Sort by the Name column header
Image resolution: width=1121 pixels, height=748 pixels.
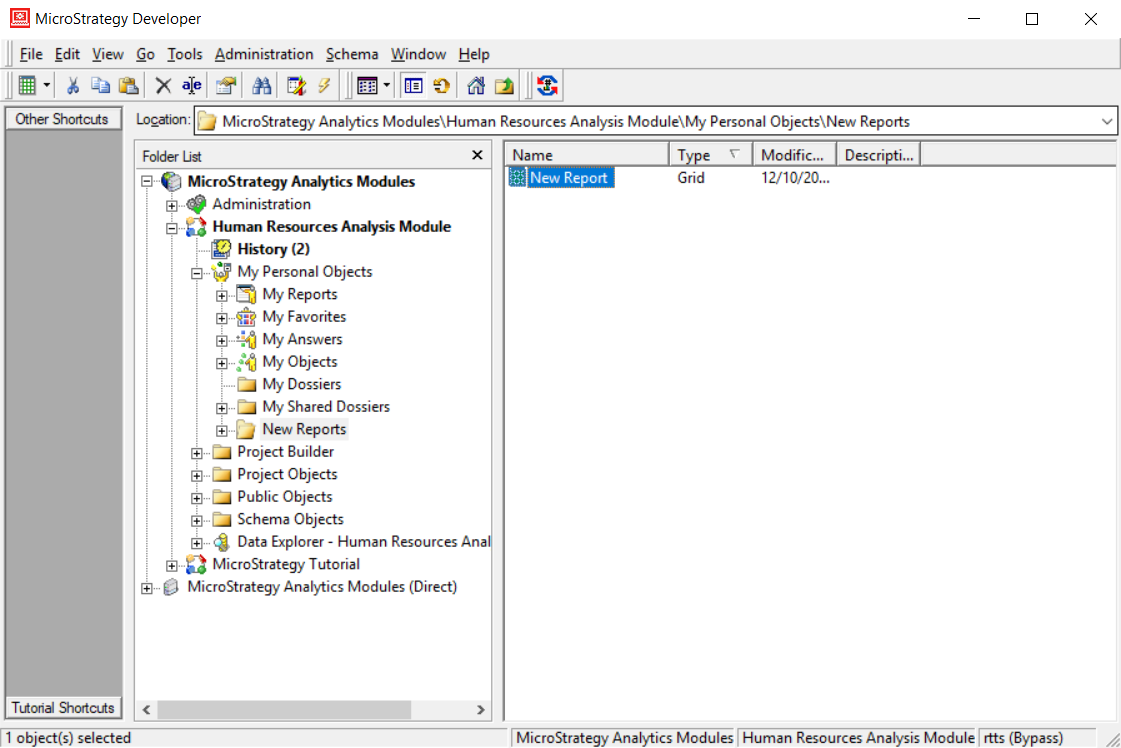[586, 155]
